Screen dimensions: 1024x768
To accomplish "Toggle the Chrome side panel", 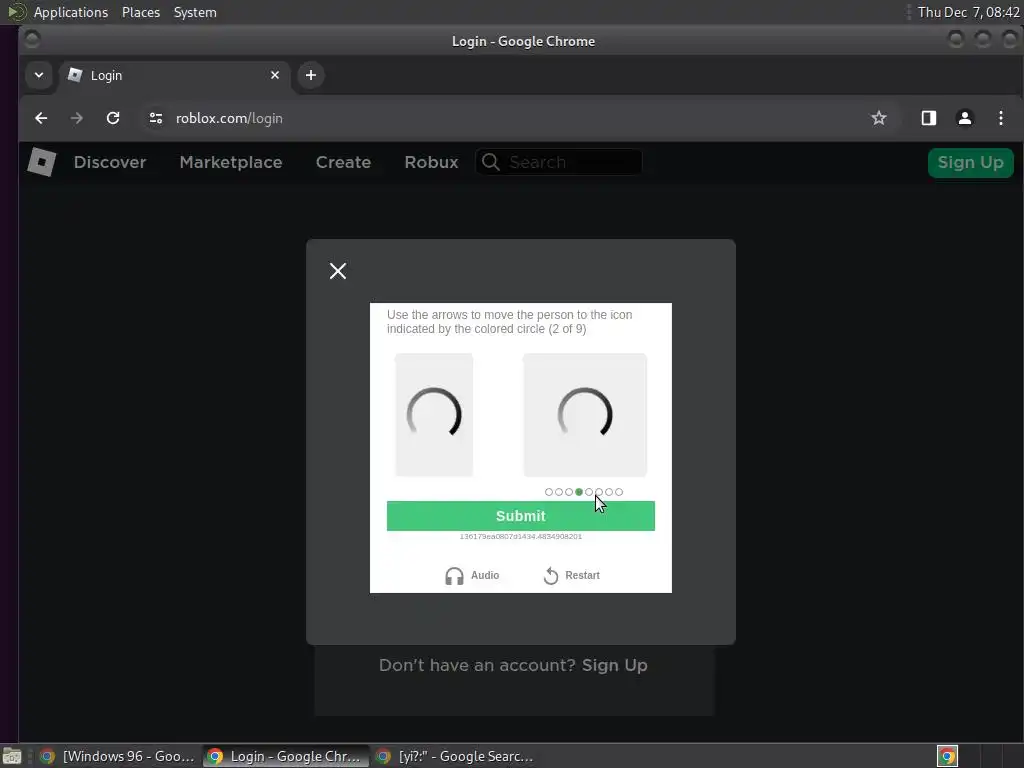I will [929, 118].
